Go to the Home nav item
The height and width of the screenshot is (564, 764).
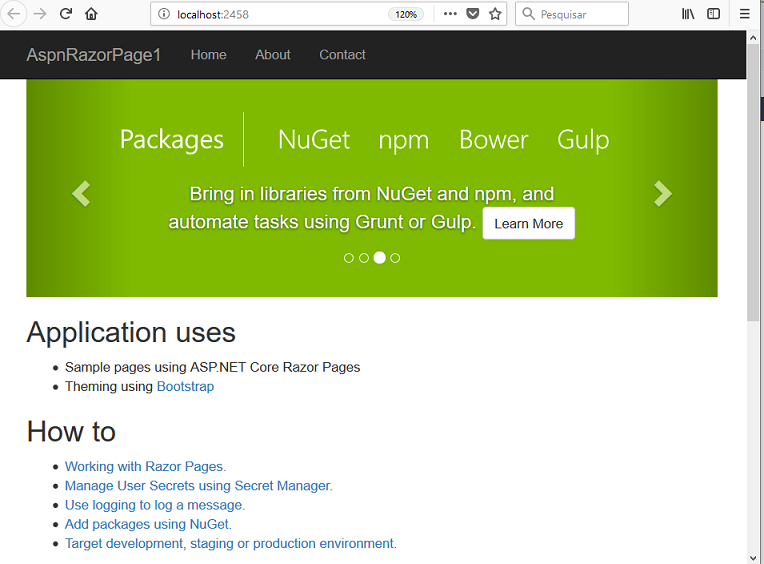pos(209,55)
